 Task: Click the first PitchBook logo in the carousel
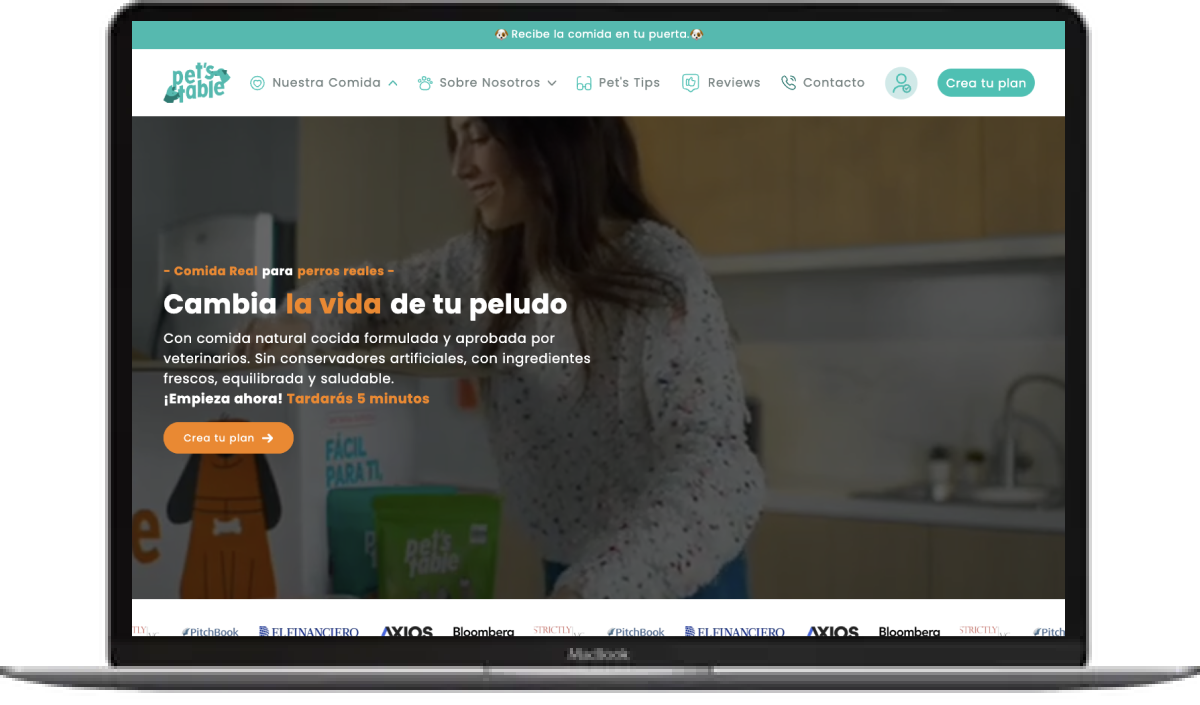pos(210,632)
